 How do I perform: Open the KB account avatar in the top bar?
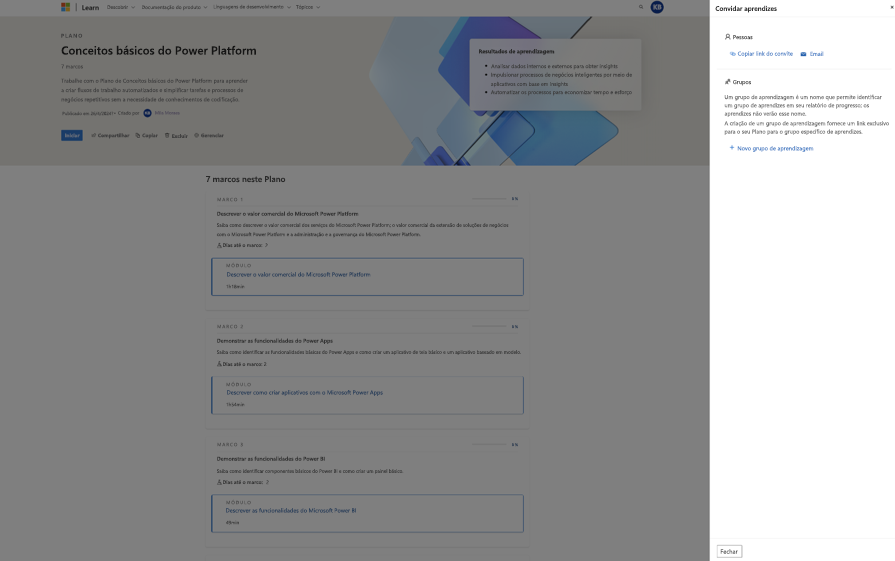[657, 7]
